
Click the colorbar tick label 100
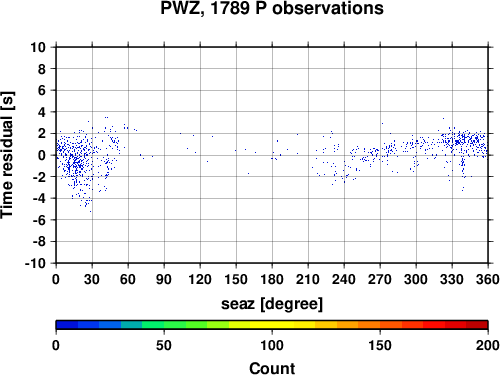point(272,345)
